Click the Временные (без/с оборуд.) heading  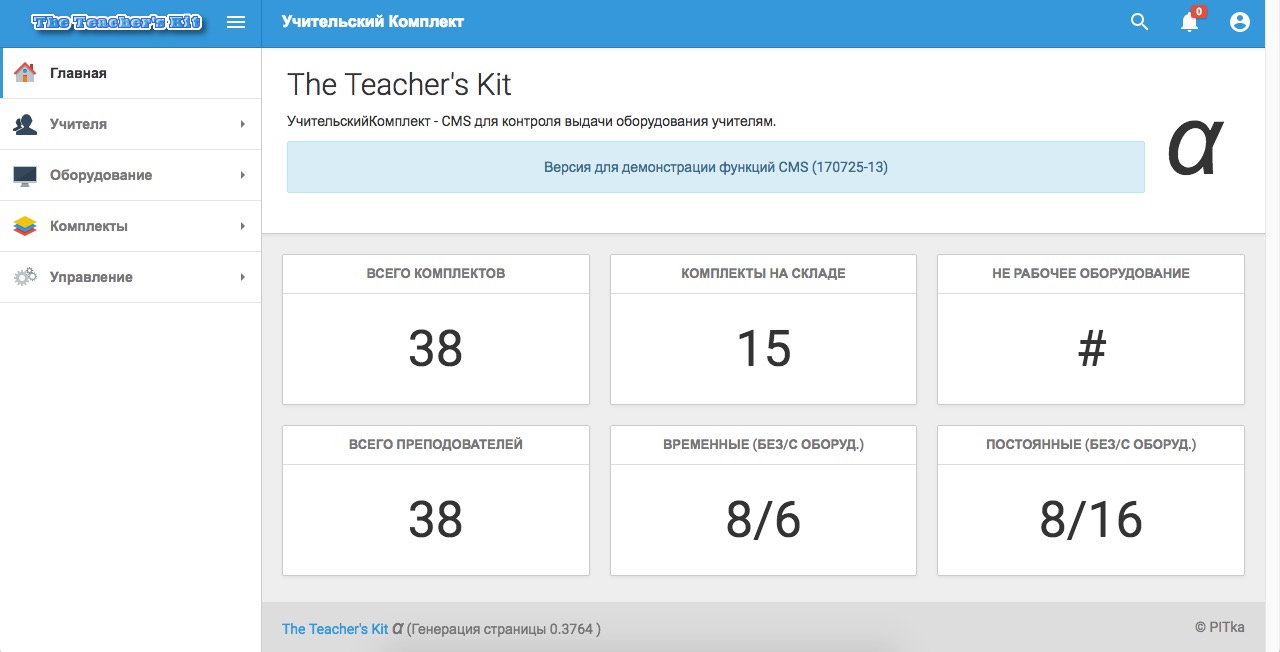click(x=764, y=444)
